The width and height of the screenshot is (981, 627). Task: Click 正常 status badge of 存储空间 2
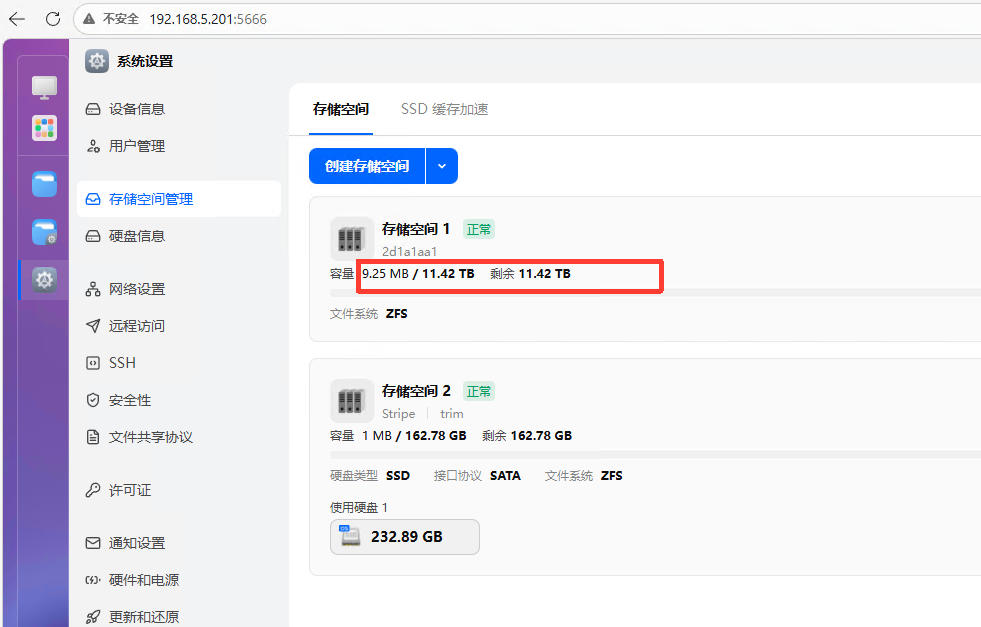(x=479, y=392)
